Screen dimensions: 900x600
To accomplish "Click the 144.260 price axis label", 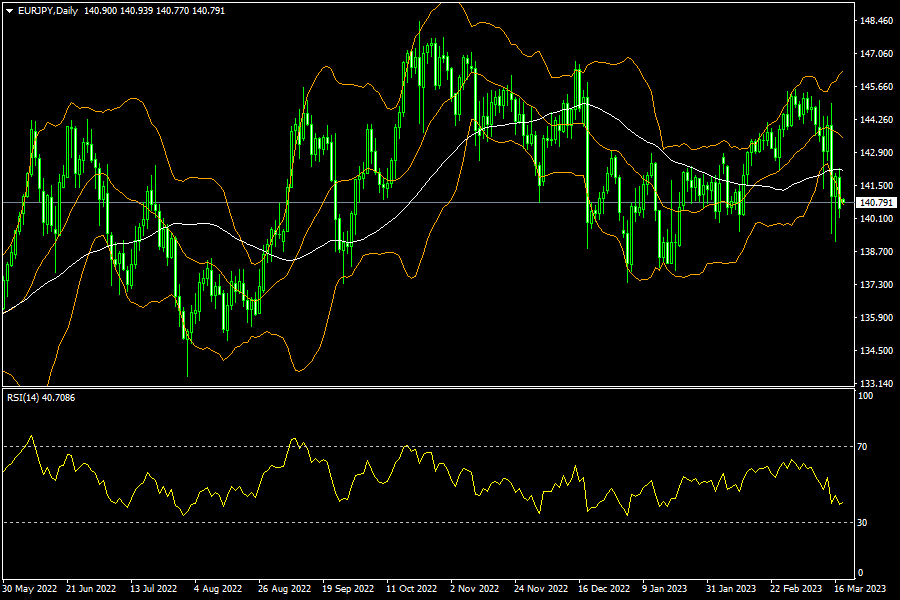I will pyautogui.click(x=876, y=119).
